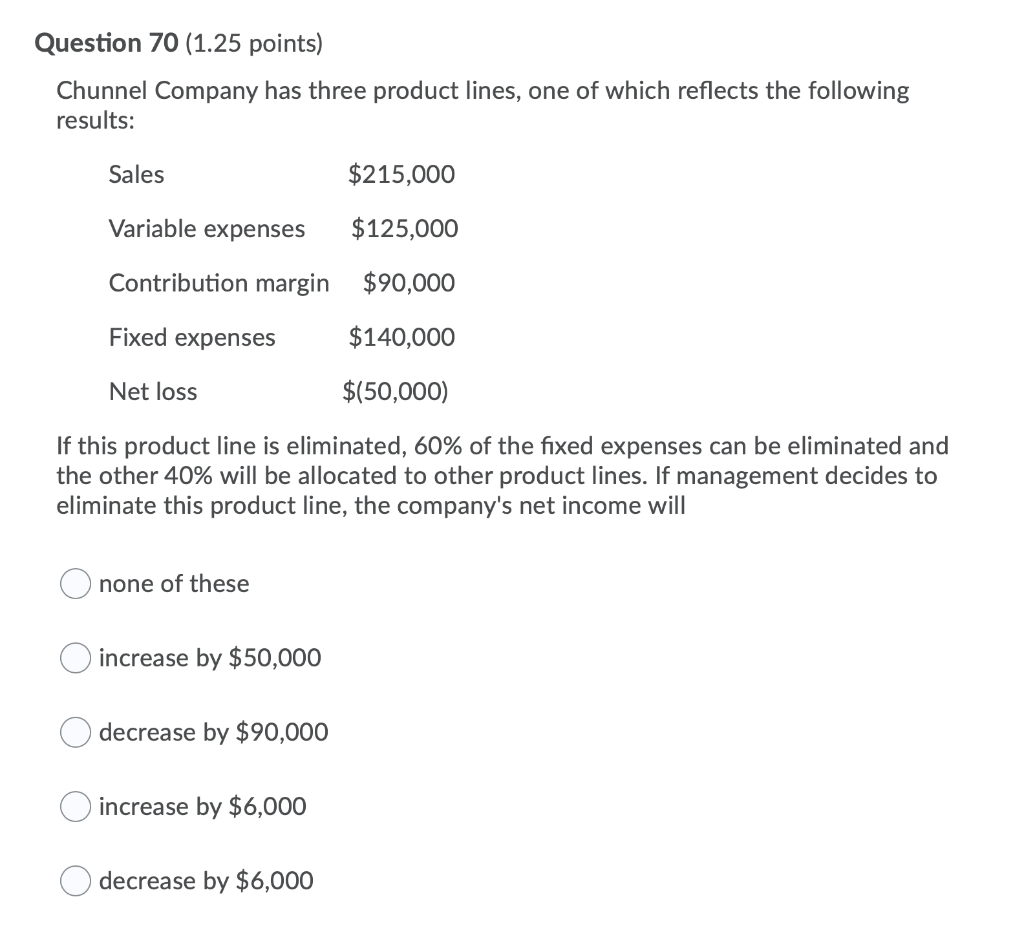Select the "none of these" radio button
Screen dimensions: 1024x941
[75, 583]
